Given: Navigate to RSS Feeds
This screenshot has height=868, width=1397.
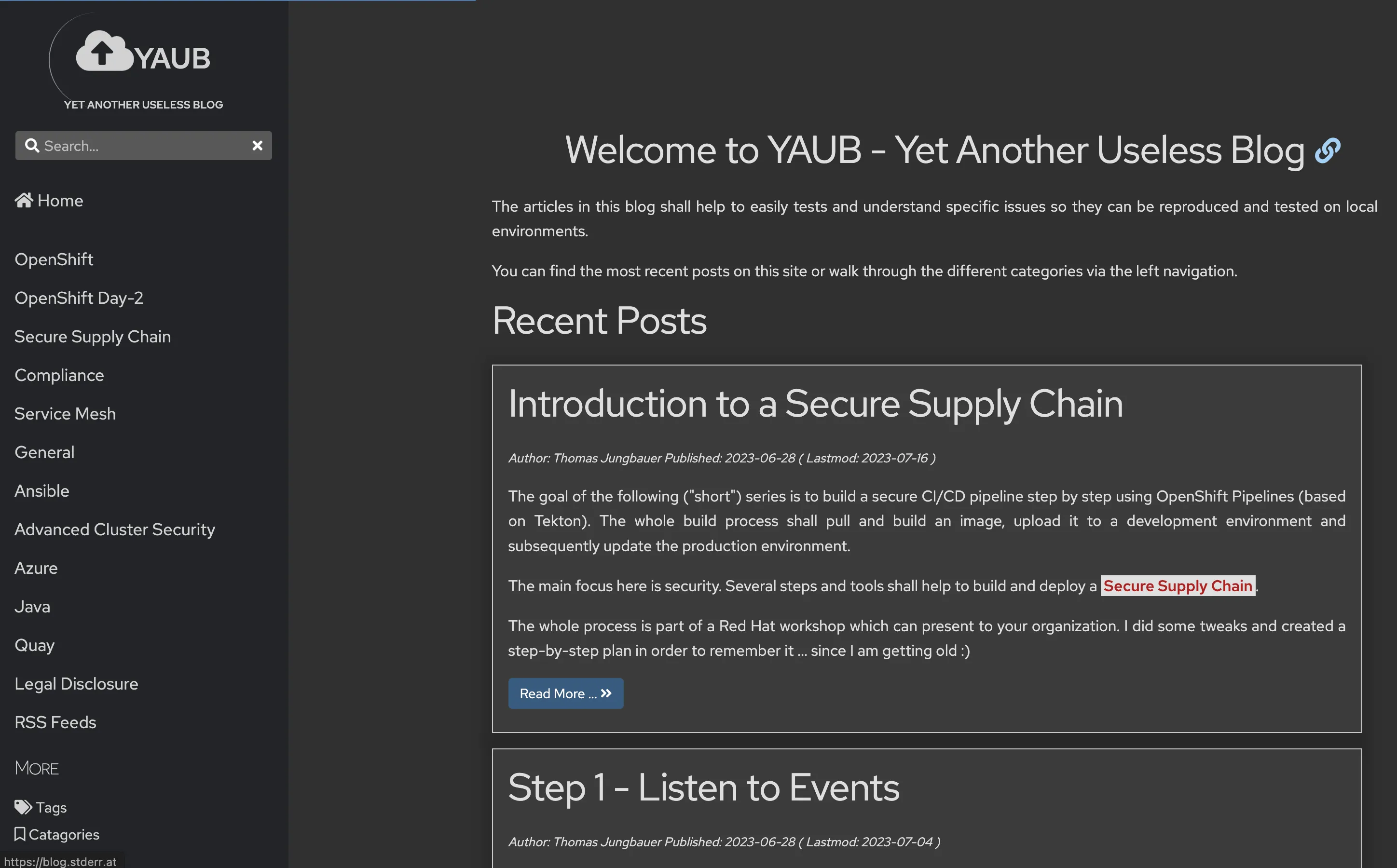Looking at the screenshot, I should click(x=55, y=721).
